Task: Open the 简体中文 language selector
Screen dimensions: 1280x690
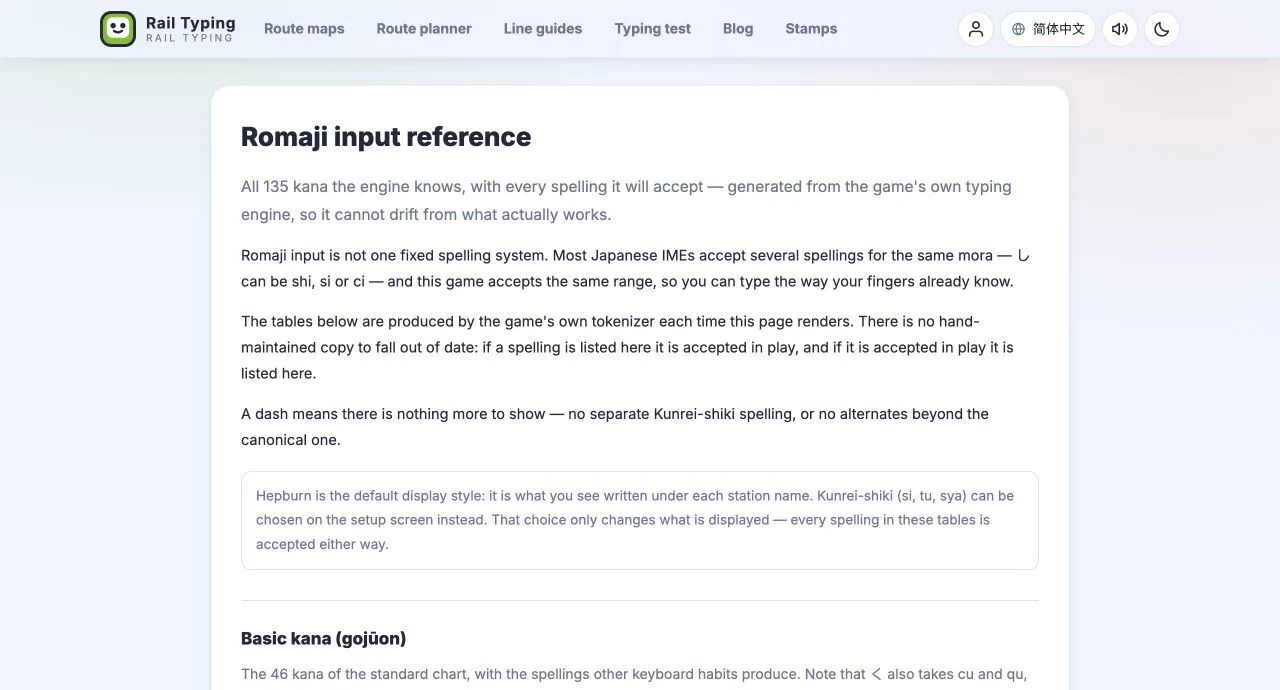Action: tap(1048, 29)
